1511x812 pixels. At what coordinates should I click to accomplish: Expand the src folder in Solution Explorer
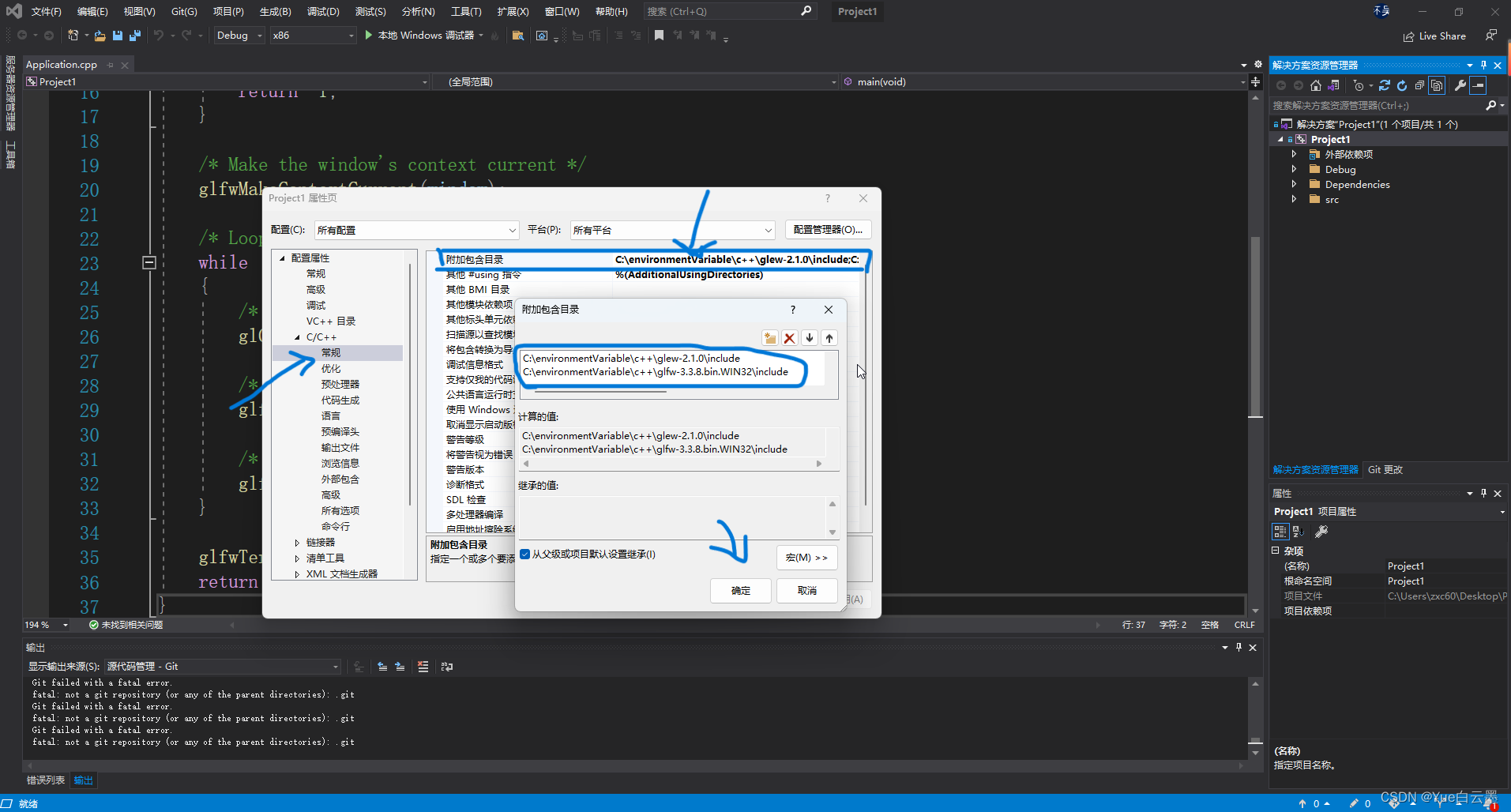pos(1294,199)
